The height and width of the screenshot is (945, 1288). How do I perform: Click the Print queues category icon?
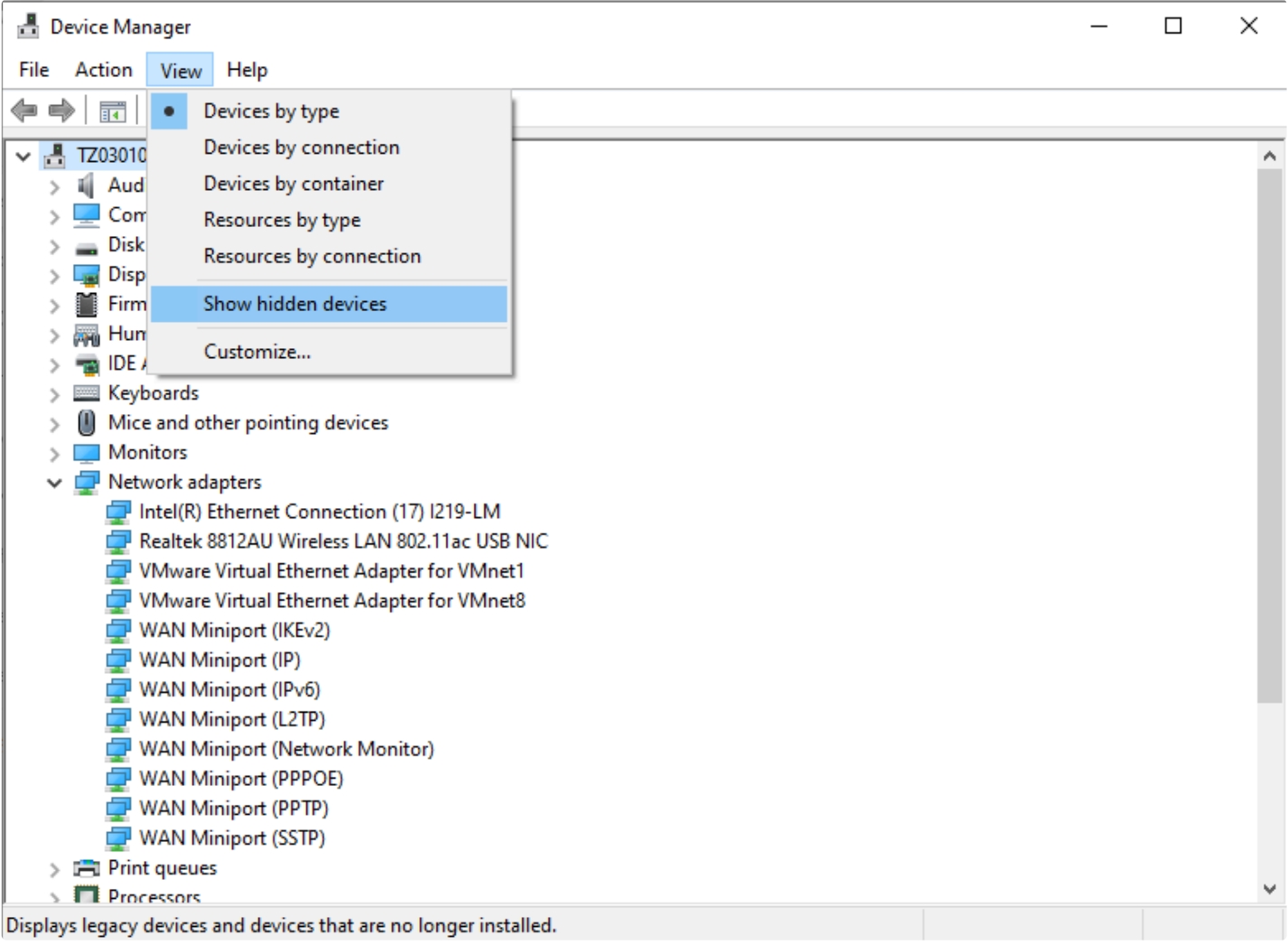click(x=87, y=868)
